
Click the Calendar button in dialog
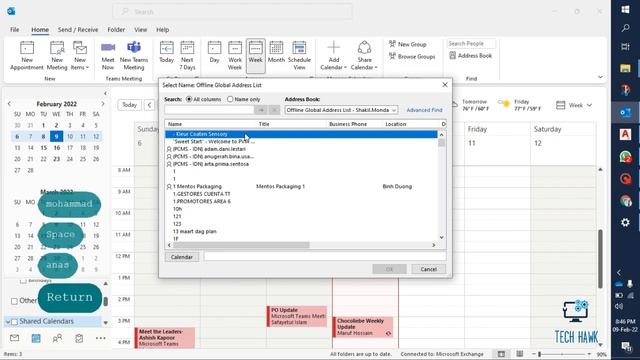[182, 257]
